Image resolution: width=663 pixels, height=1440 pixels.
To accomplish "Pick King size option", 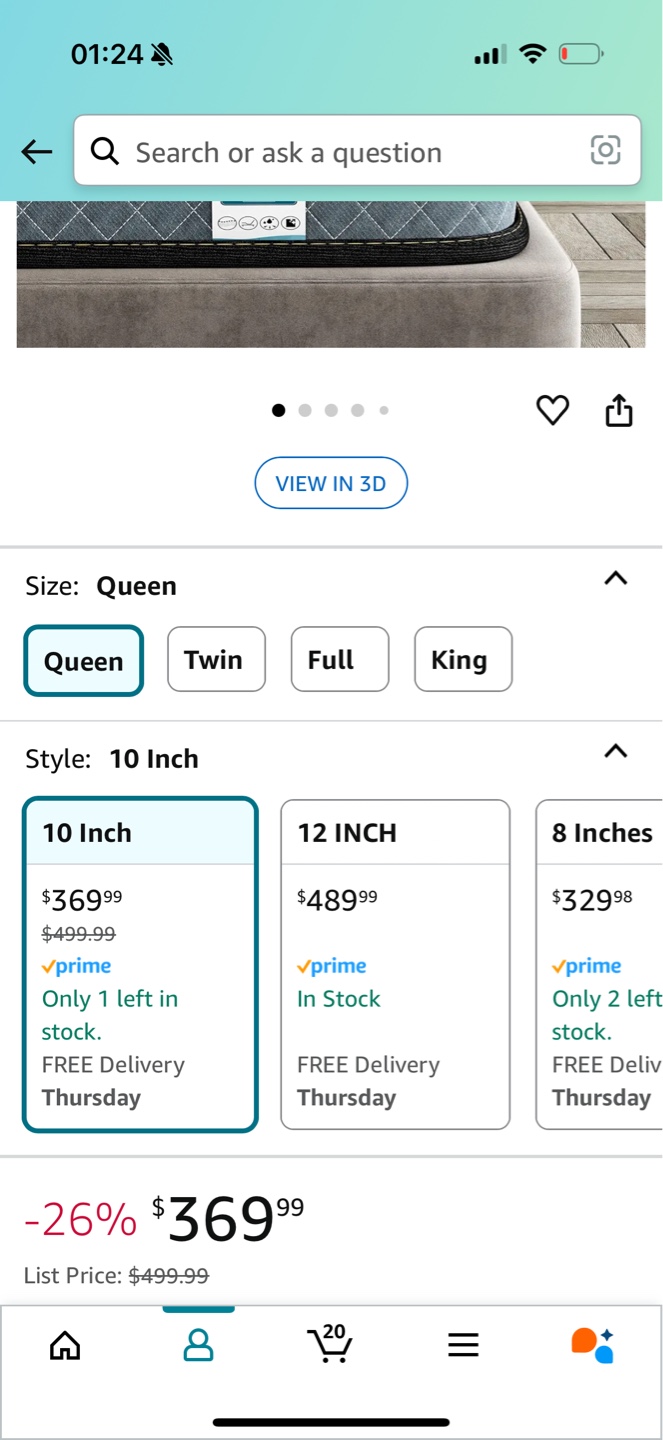I will (463, 659).
